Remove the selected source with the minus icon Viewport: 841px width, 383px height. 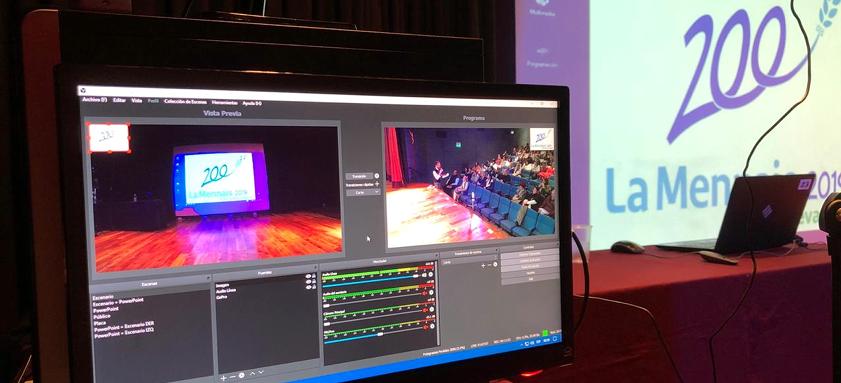click(x=232, y=377)
